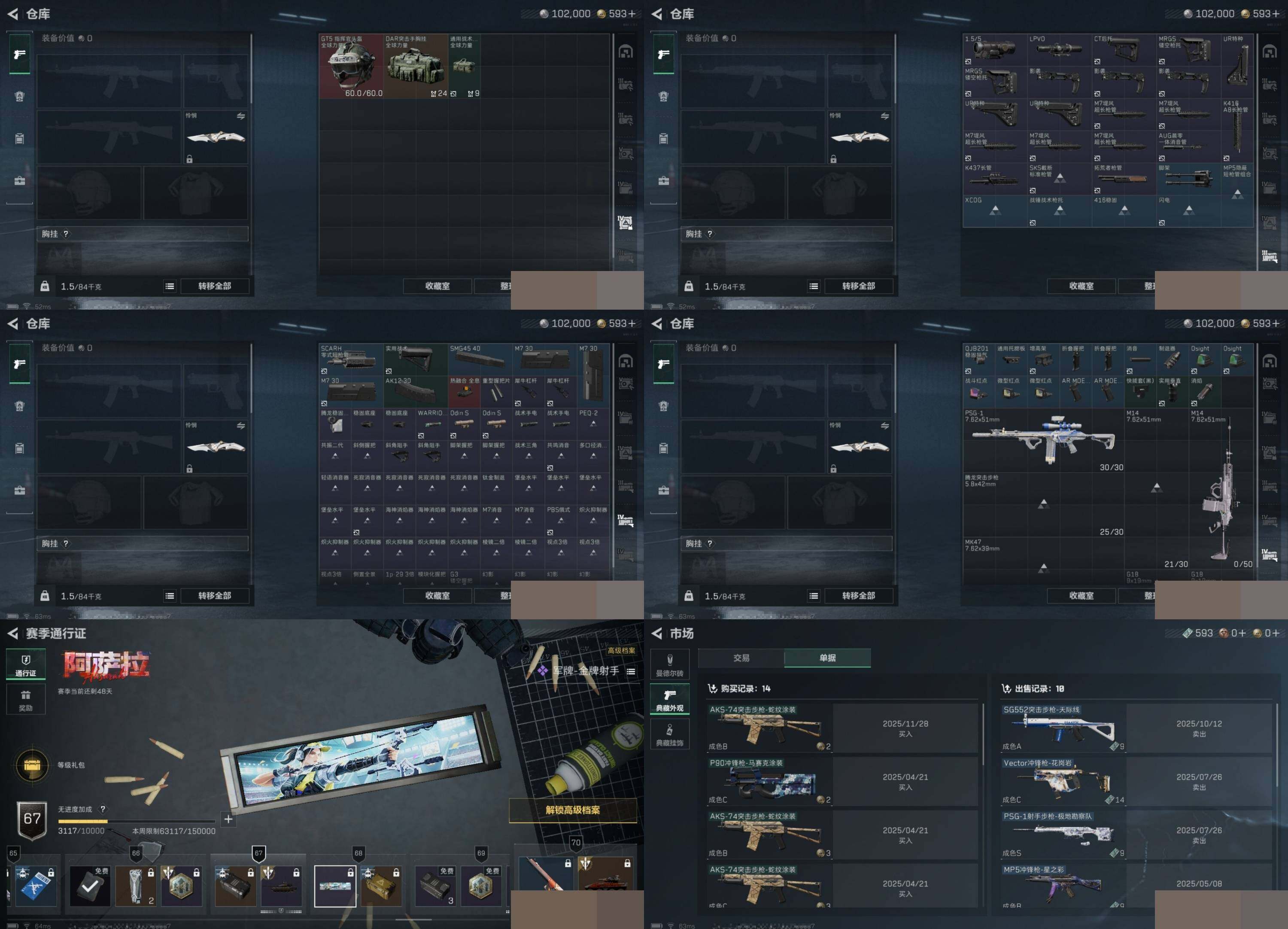The image size is (1288, 929).
Task: Expand the XCOG item stack arrow
Action: coord(995,211)
